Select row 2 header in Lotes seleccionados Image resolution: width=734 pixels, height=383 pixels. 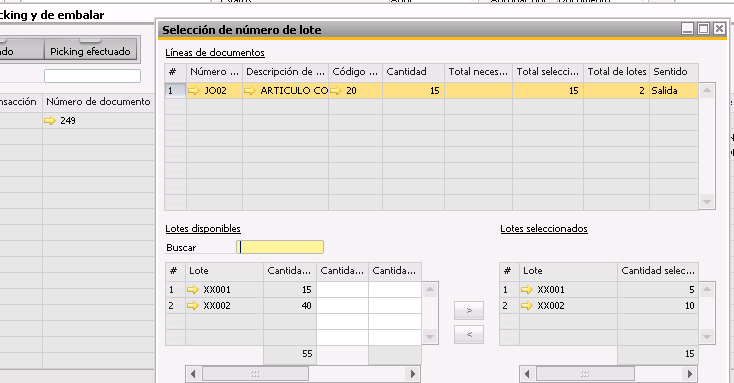pos(509,305)
